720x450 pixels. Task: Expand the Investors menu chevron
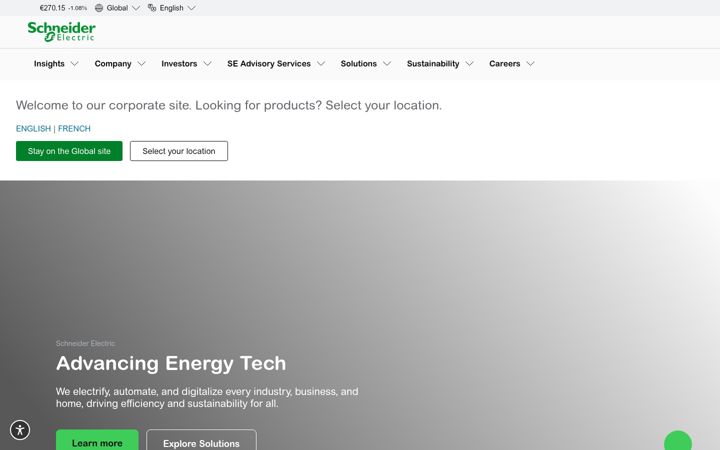pos(208,64)
